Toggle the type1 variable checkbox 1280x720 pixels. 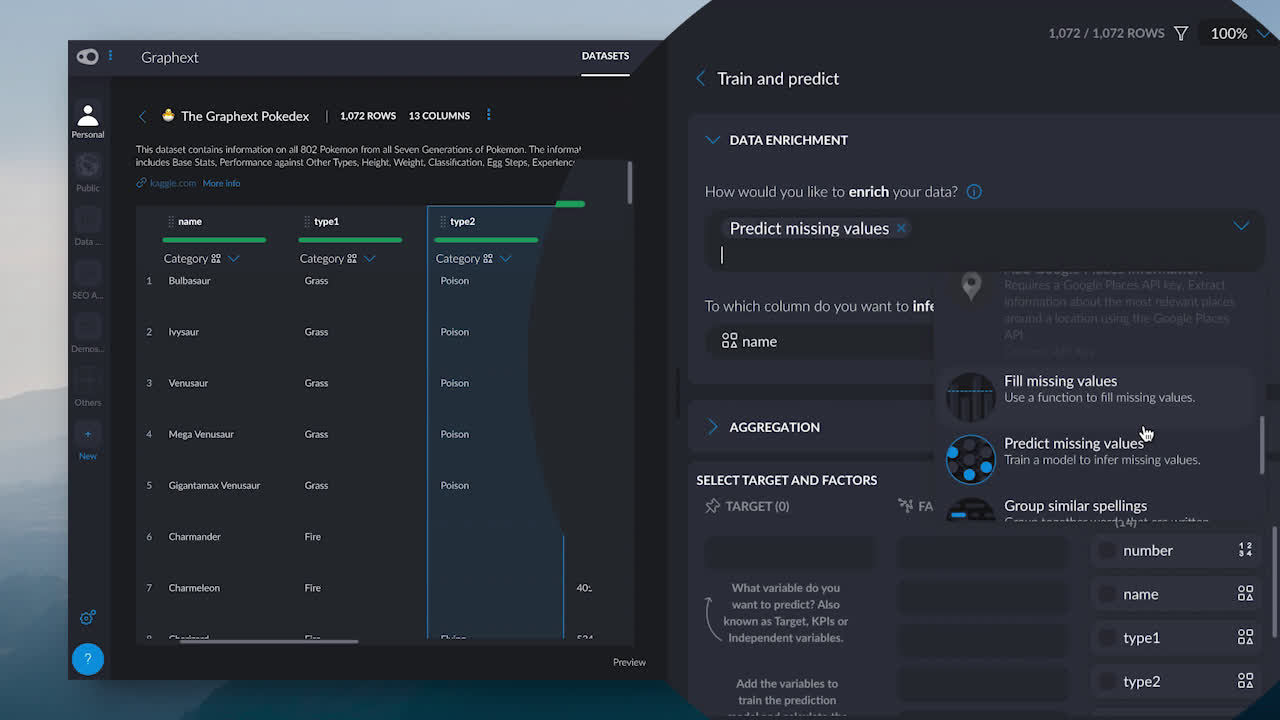tap(1107, 638)
